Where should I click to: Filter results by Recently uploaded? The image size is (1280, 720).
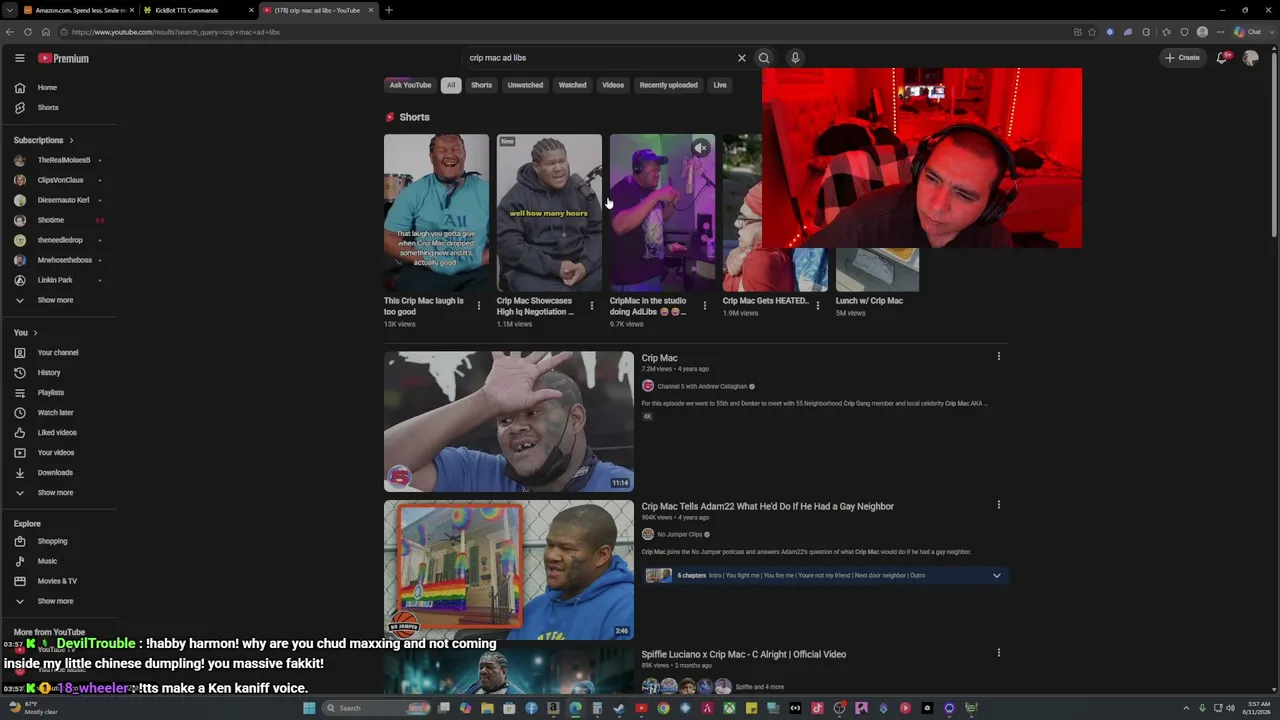[668, 85]
